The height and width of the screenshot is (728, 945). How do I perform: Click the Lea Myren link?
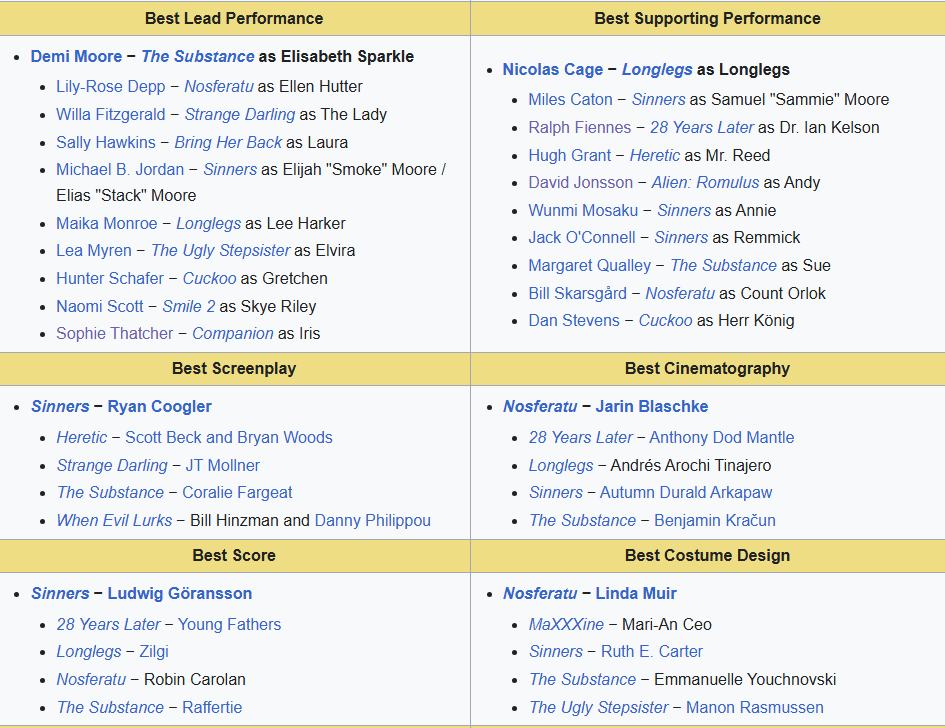pos(93,251)
